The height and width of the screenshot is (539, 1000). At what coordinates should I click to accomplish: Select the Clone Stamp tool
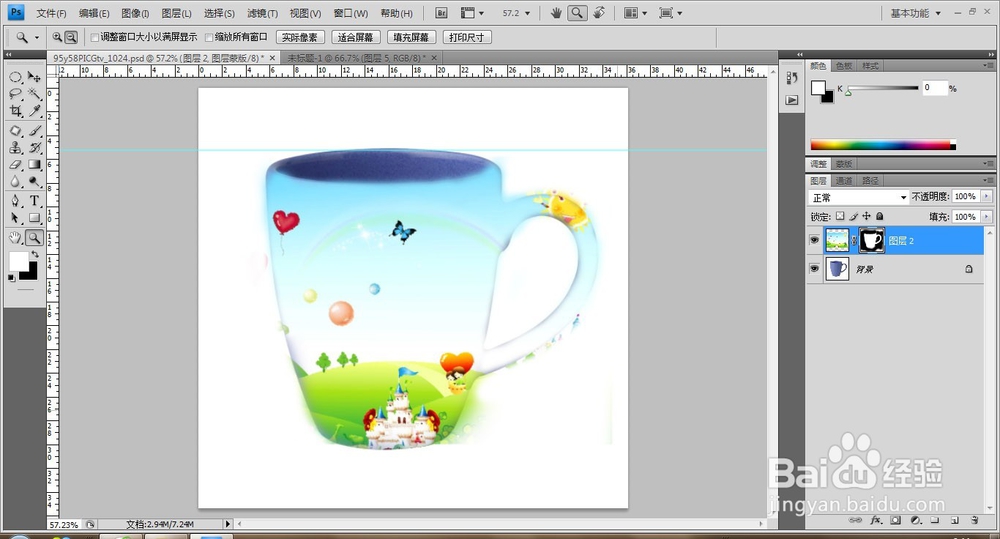coord(16,147)
